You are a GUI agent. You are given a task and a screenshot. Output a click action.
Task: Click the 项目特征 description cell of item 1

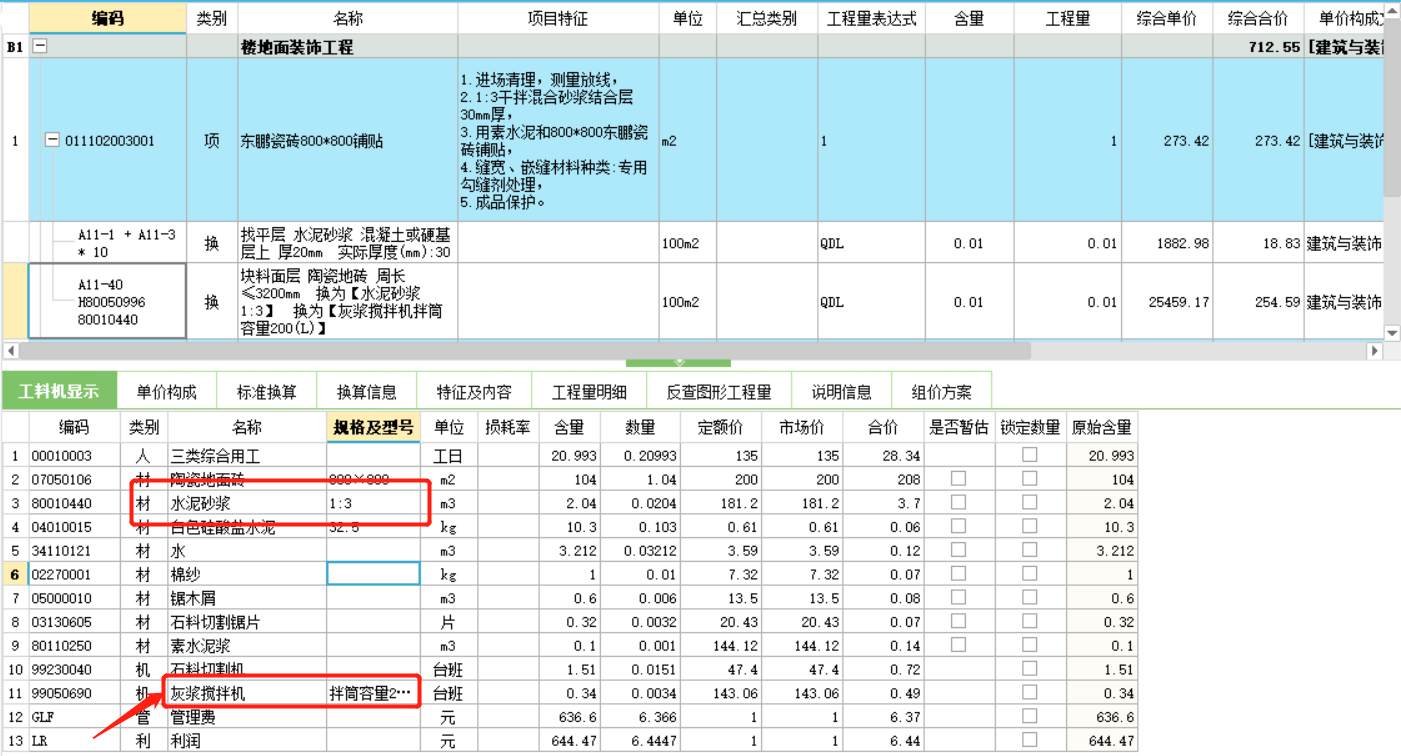click(558, 141)
